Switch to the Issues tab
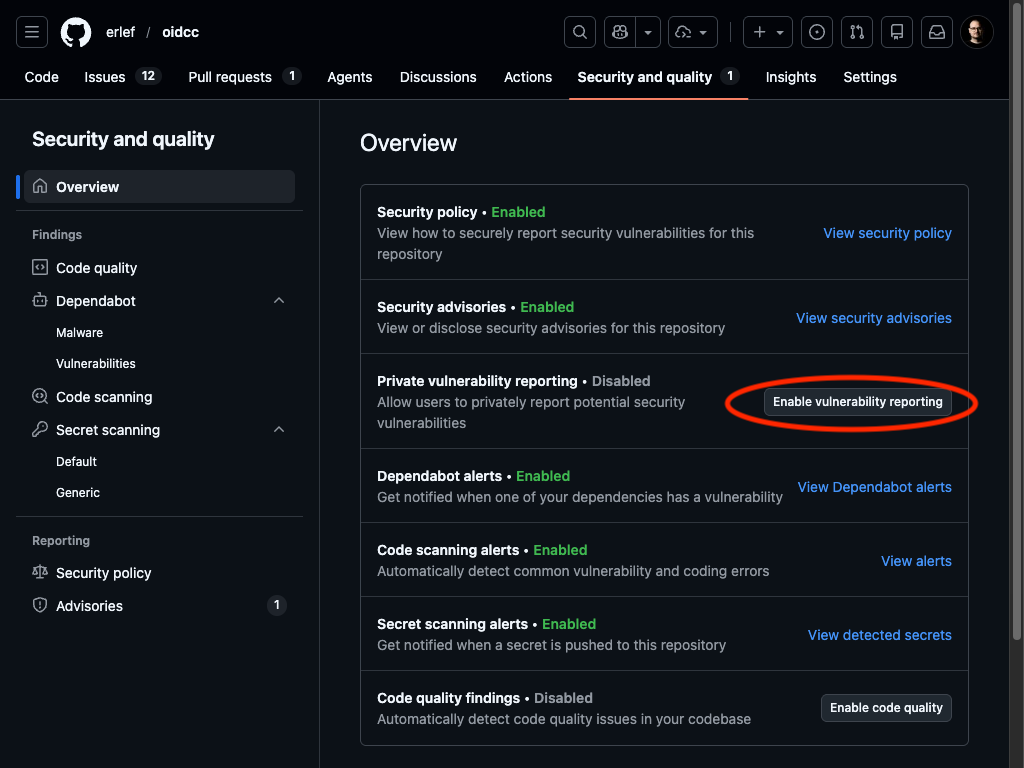The height and width of the screenshot is (768, 1024). 122,77
